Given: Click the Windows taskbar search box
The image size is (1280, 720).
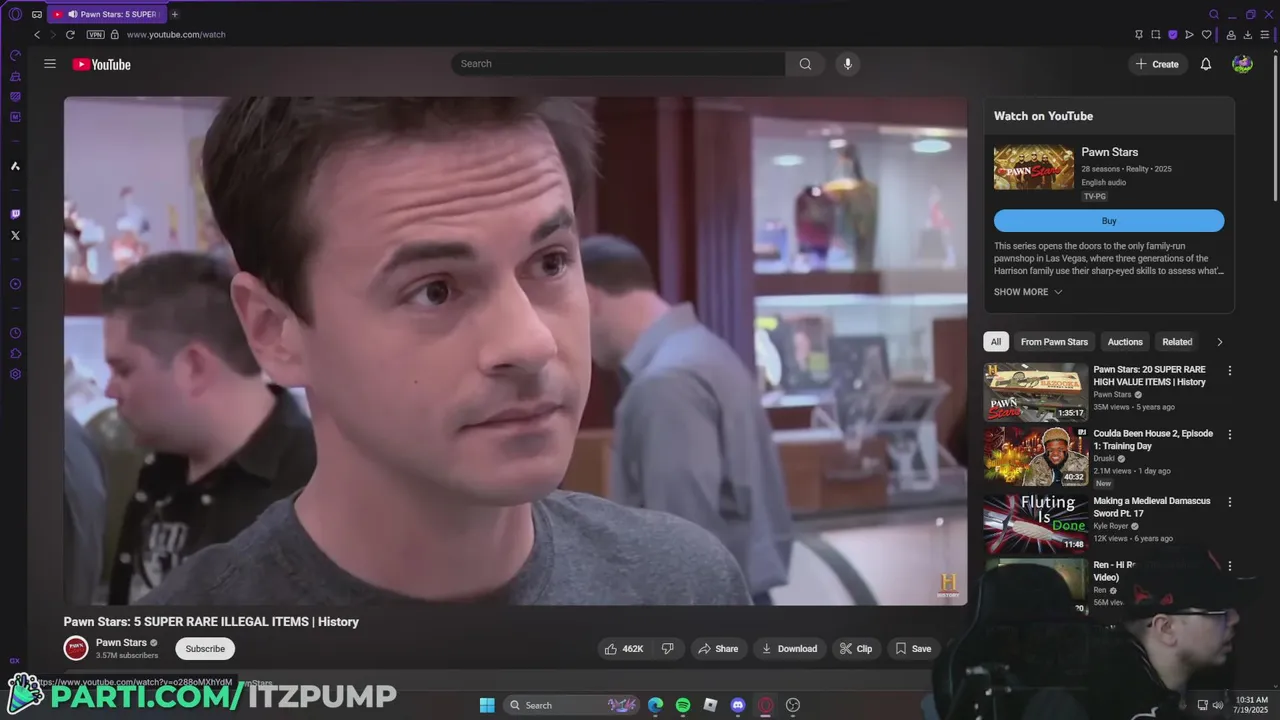Looking at the screenshot, I should 570,705.
